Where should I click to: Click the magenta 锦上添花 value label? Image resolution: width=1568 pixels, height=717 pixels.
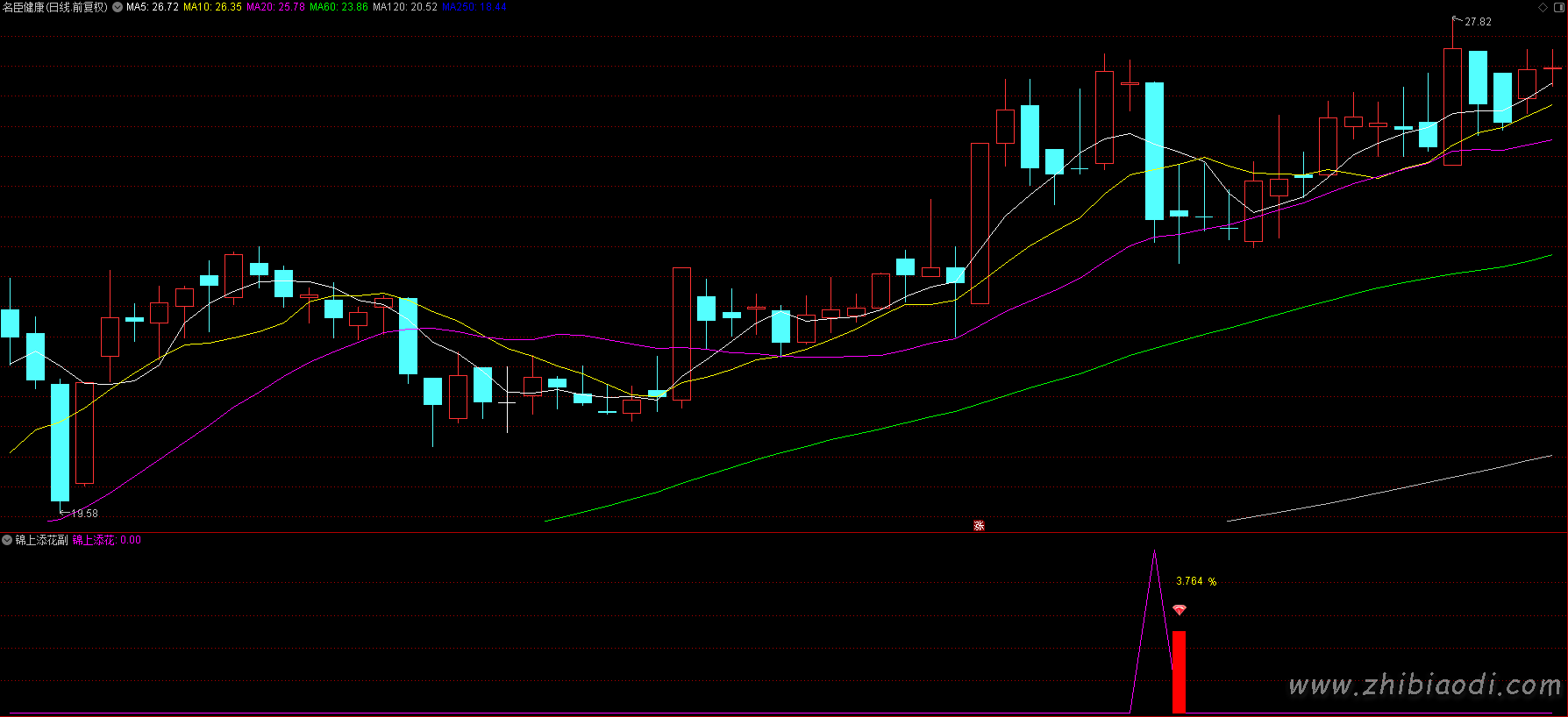pos(106,540)
